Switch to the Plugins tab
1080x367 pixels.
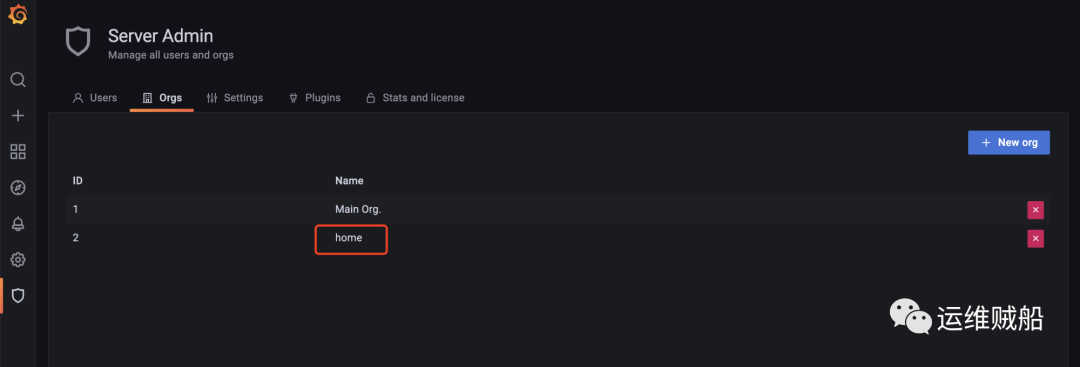pyautogui.click(x=314, y=98)
